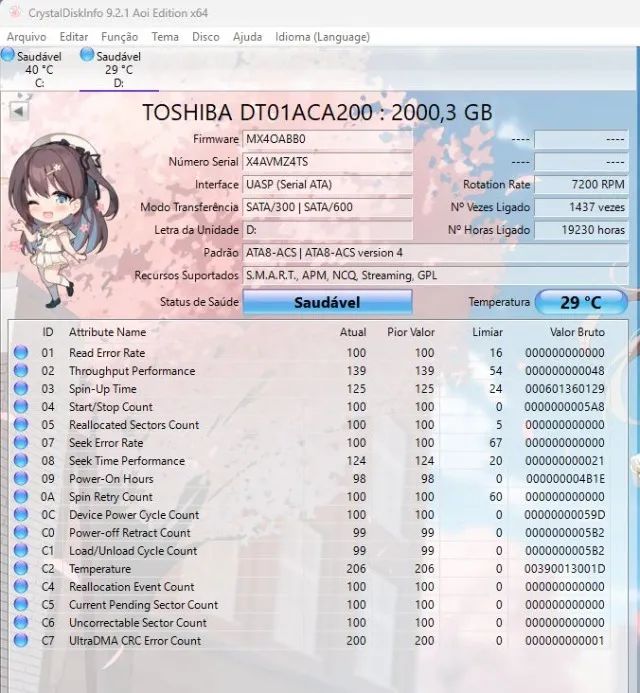The height and width of the screenshot is (693, 640).
Task: Click the status icon of Seek Time Performance
Action: pyautogui.click(x=21, y=461)
